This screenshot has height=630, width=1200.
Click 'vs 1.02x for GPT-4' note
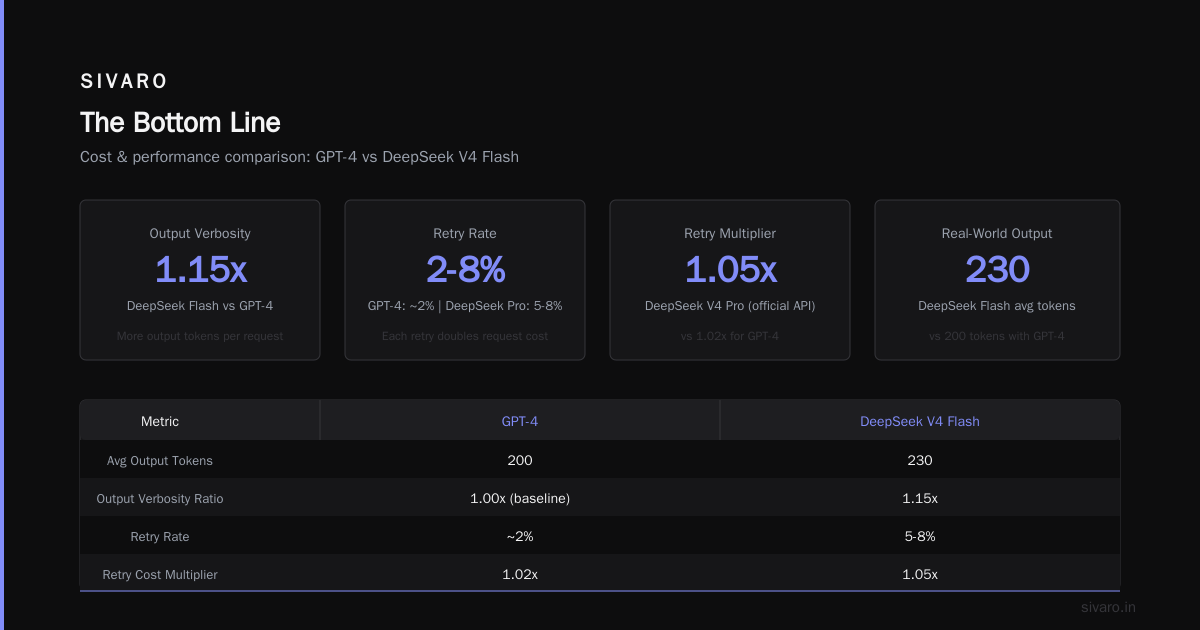pos(730,336)
